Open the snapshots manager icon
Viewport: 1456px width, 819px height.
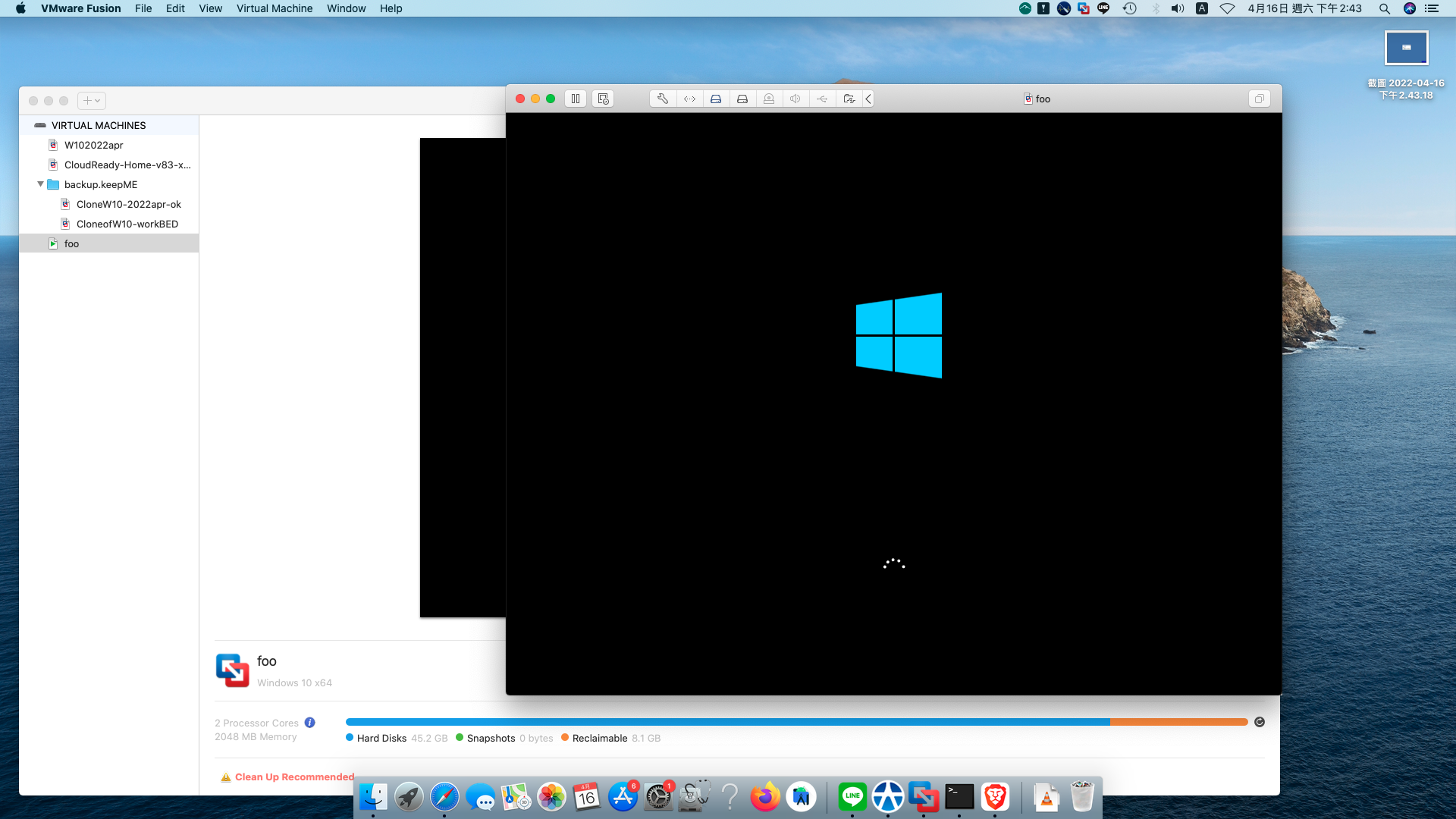tap(603, 99)
